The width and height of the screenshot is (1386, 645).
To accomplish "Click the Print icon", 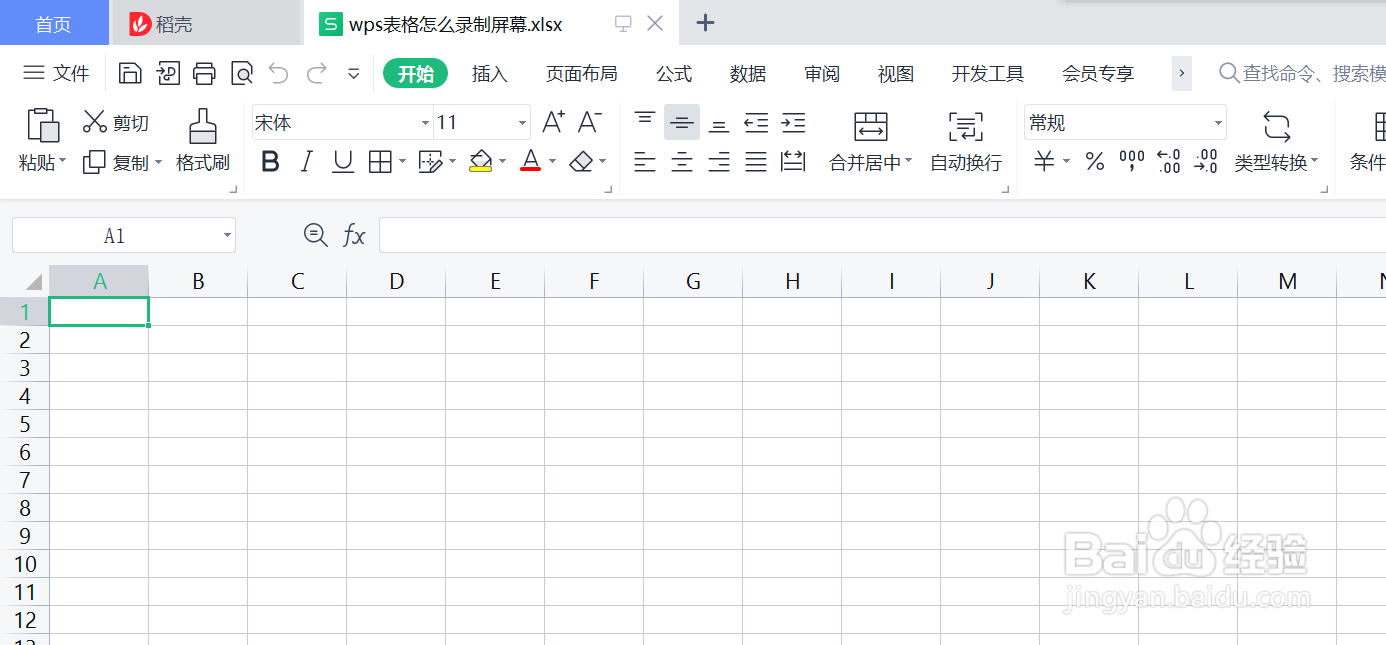I will [203, 73].
